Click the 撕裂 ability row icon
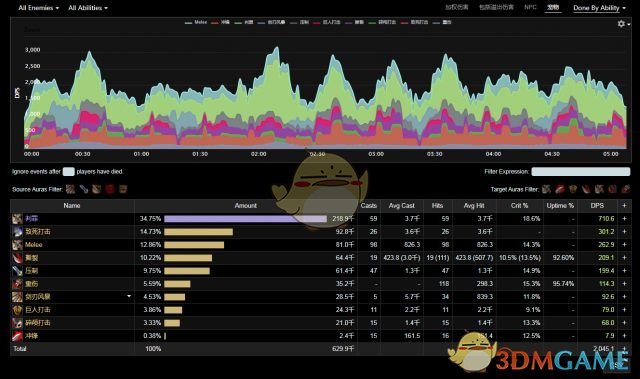This screenshot has height=379, width=640. click(17, 258)
